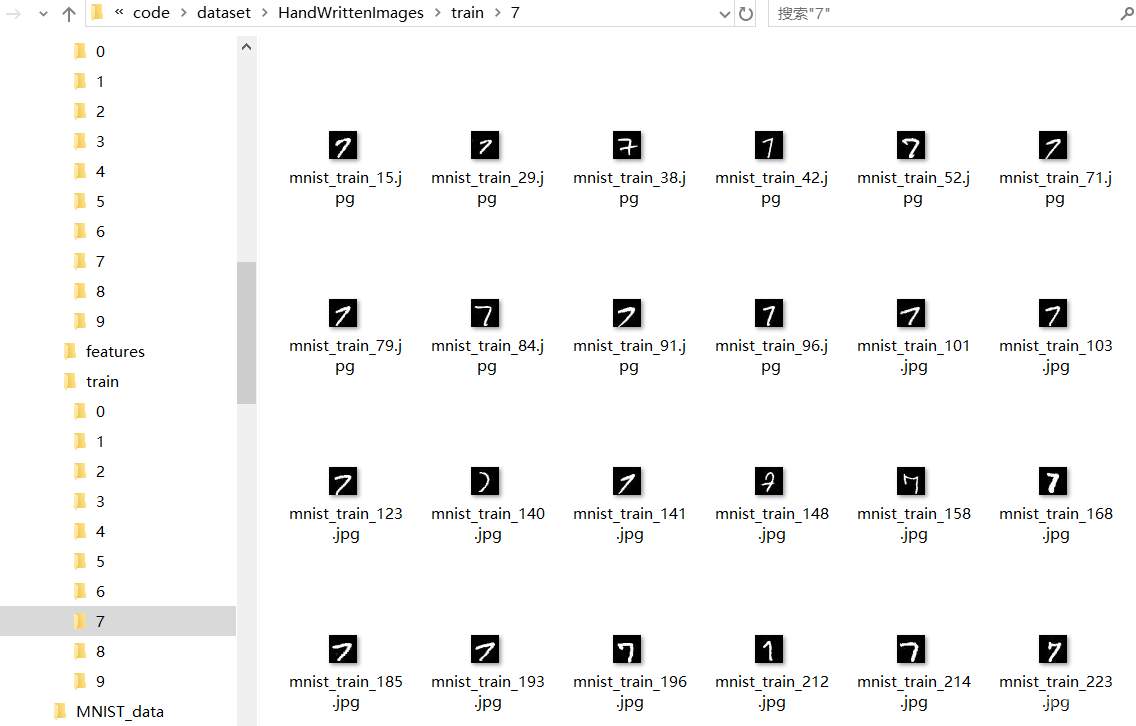The width and height of the screenshot is (1136, 726).
Task: Select highlighted folder 7 under train
Action: tap(117, 621)
